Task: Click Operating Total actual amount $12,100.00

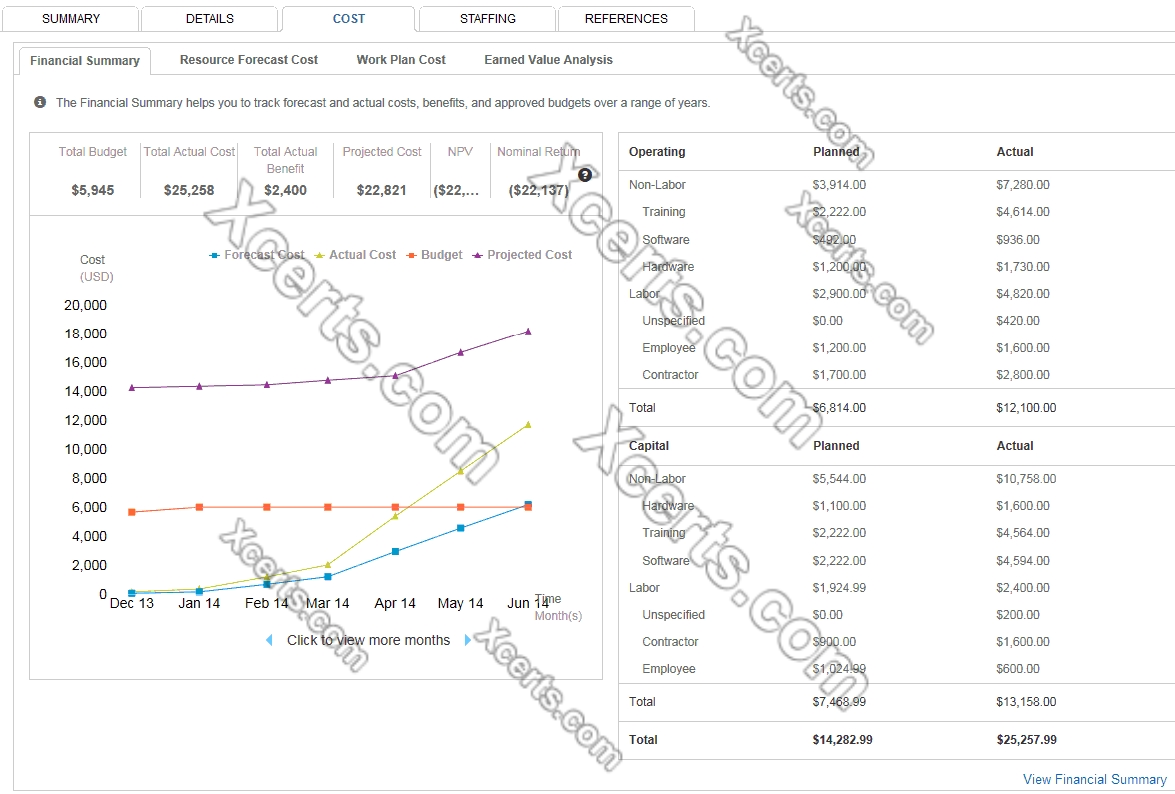Action: pyautogui.click(x=1026, y=407)
